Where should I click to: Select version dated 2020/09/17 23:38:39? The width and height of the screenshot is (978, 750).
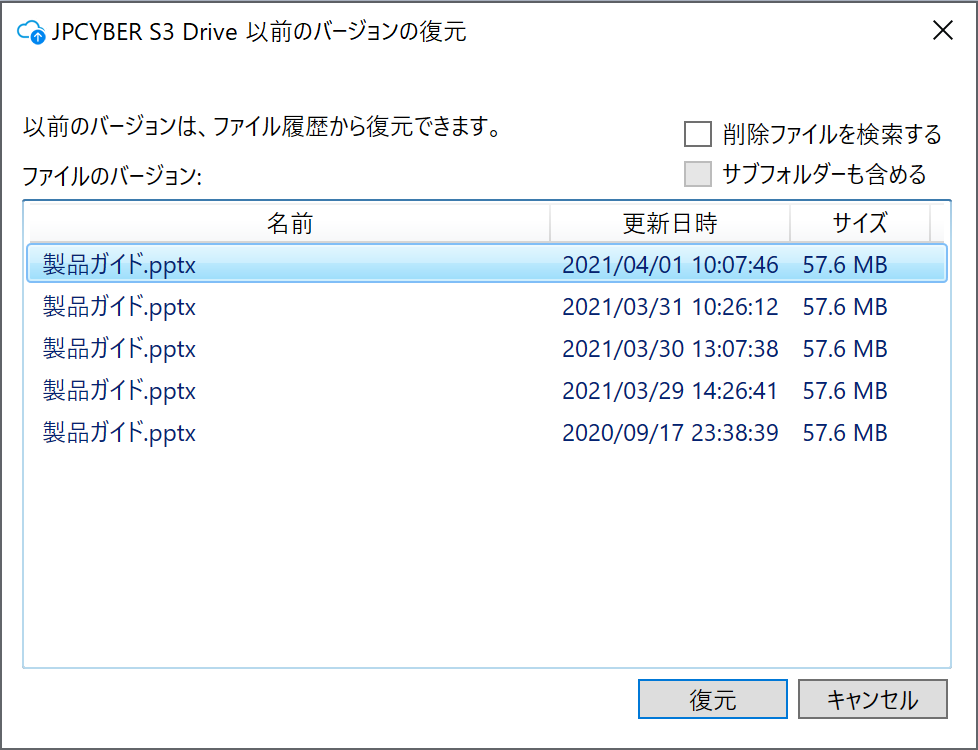pyautogui.click(x=487, y=432)
